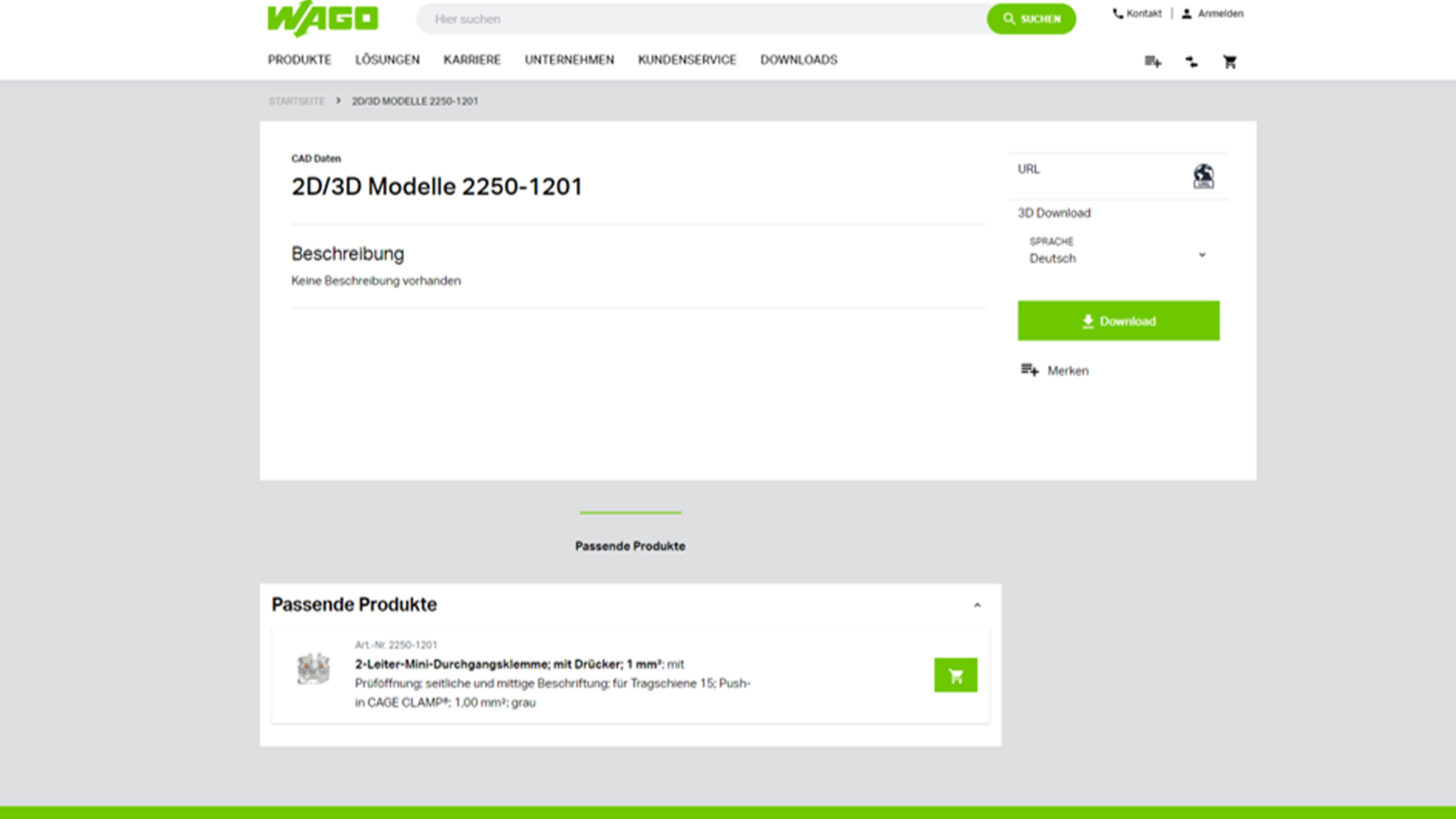The width and height of the screenshot is (1456, 819).
Task: Open the Sprache Deutsch dropdown
Action: [1118, 251]
